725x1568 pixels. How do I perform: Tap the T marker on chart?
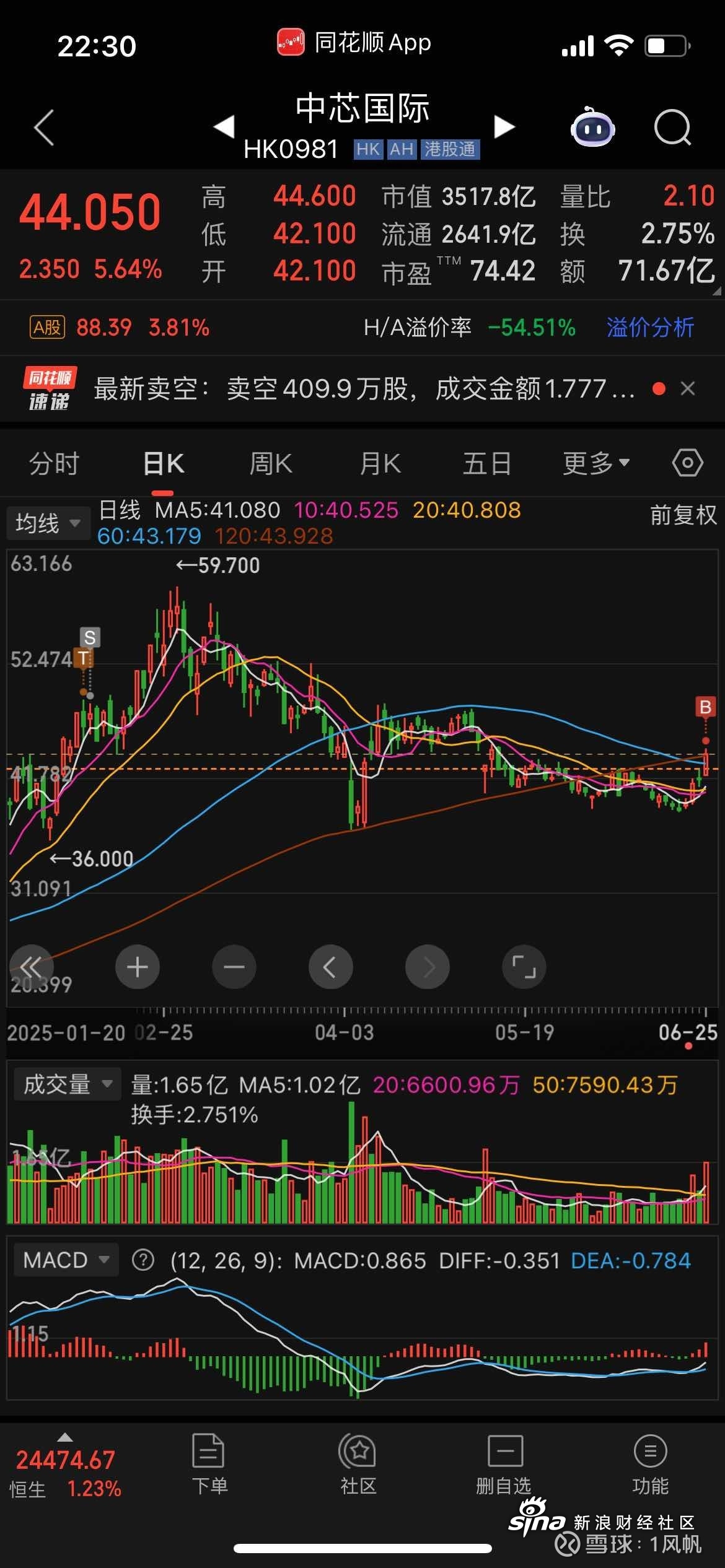[x=82, y=658]
